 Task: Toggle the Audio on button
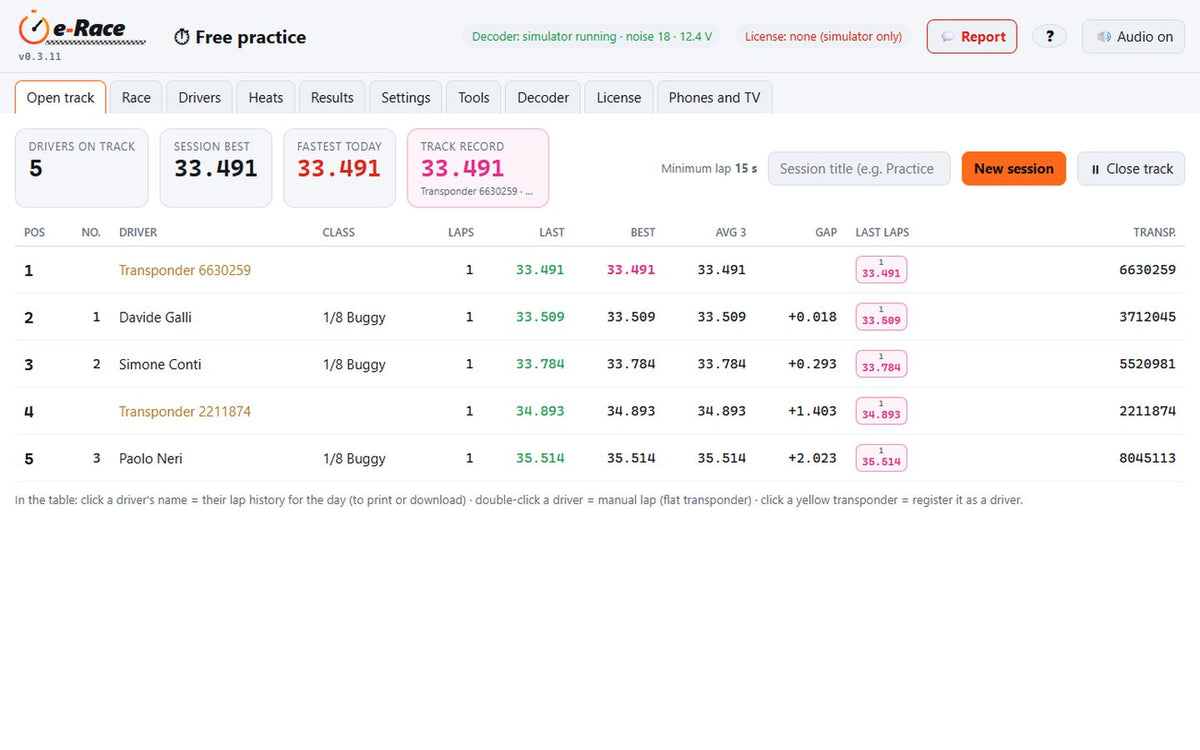1133,37
